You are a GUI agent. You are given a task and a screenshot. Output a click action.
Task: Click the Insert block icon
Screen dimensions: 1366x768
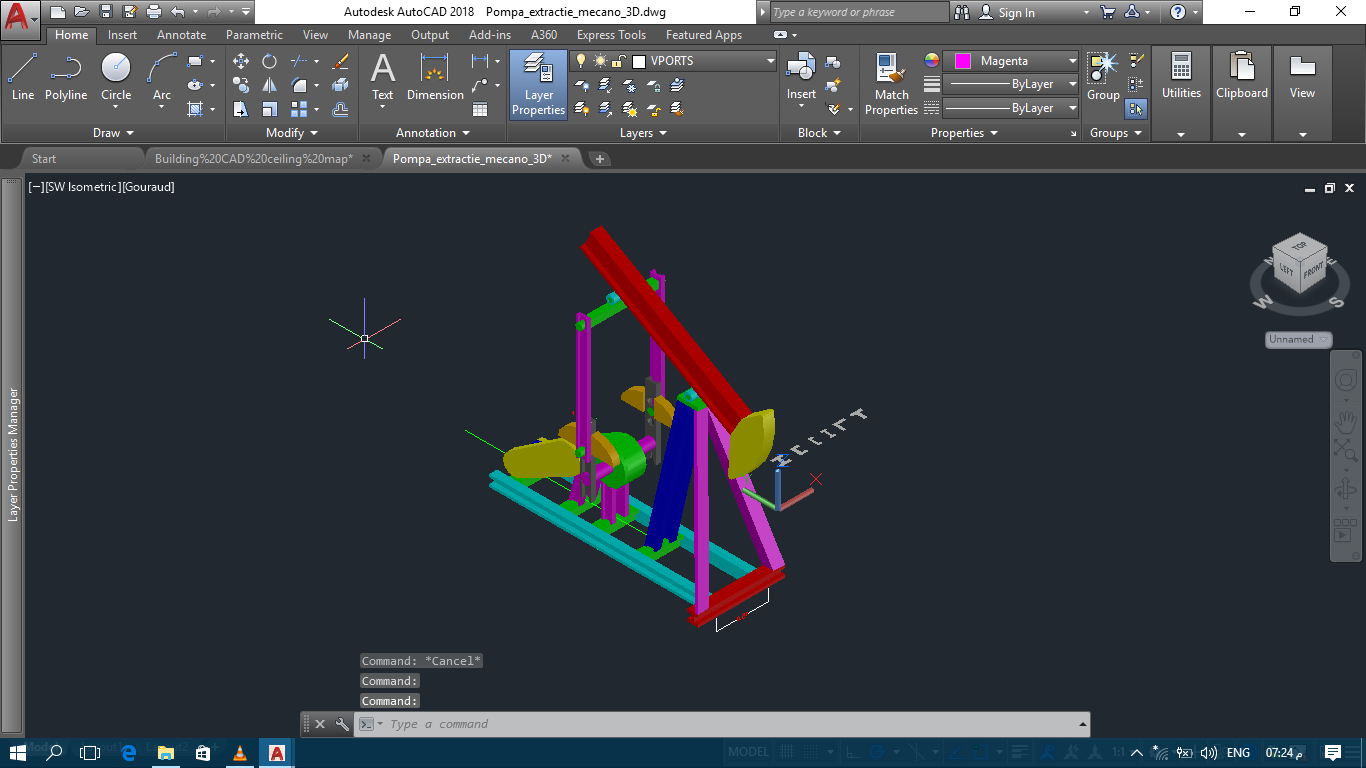point(801,76)
